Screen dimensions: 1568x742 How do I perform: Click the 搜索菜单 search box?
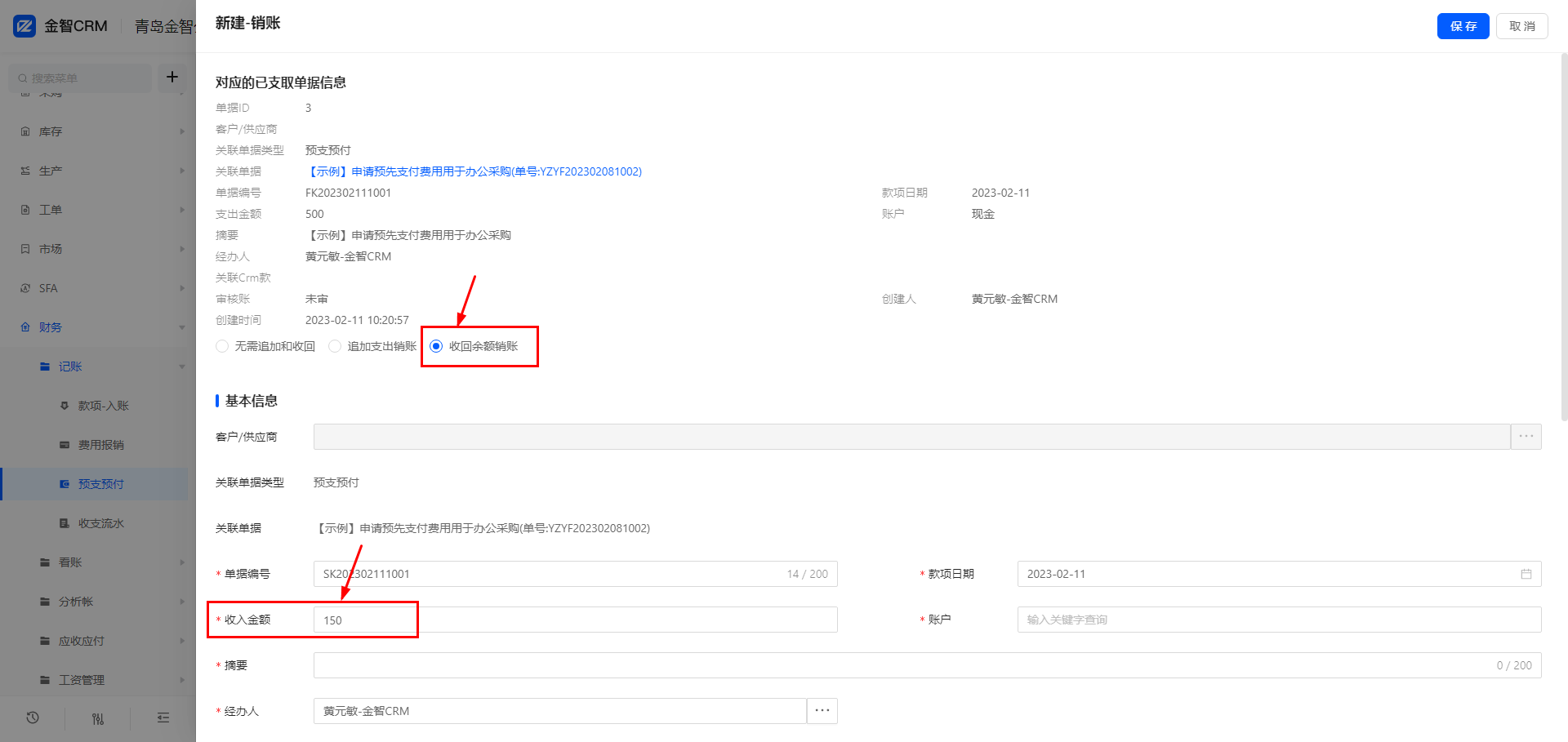click(80, 78)
